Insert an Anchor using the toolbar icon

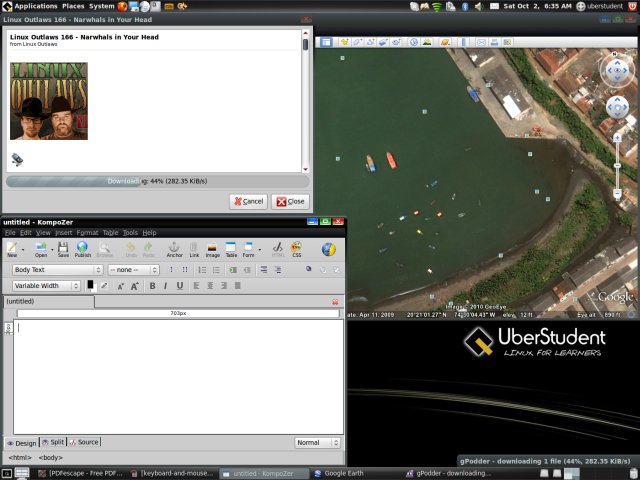[175, 248]
